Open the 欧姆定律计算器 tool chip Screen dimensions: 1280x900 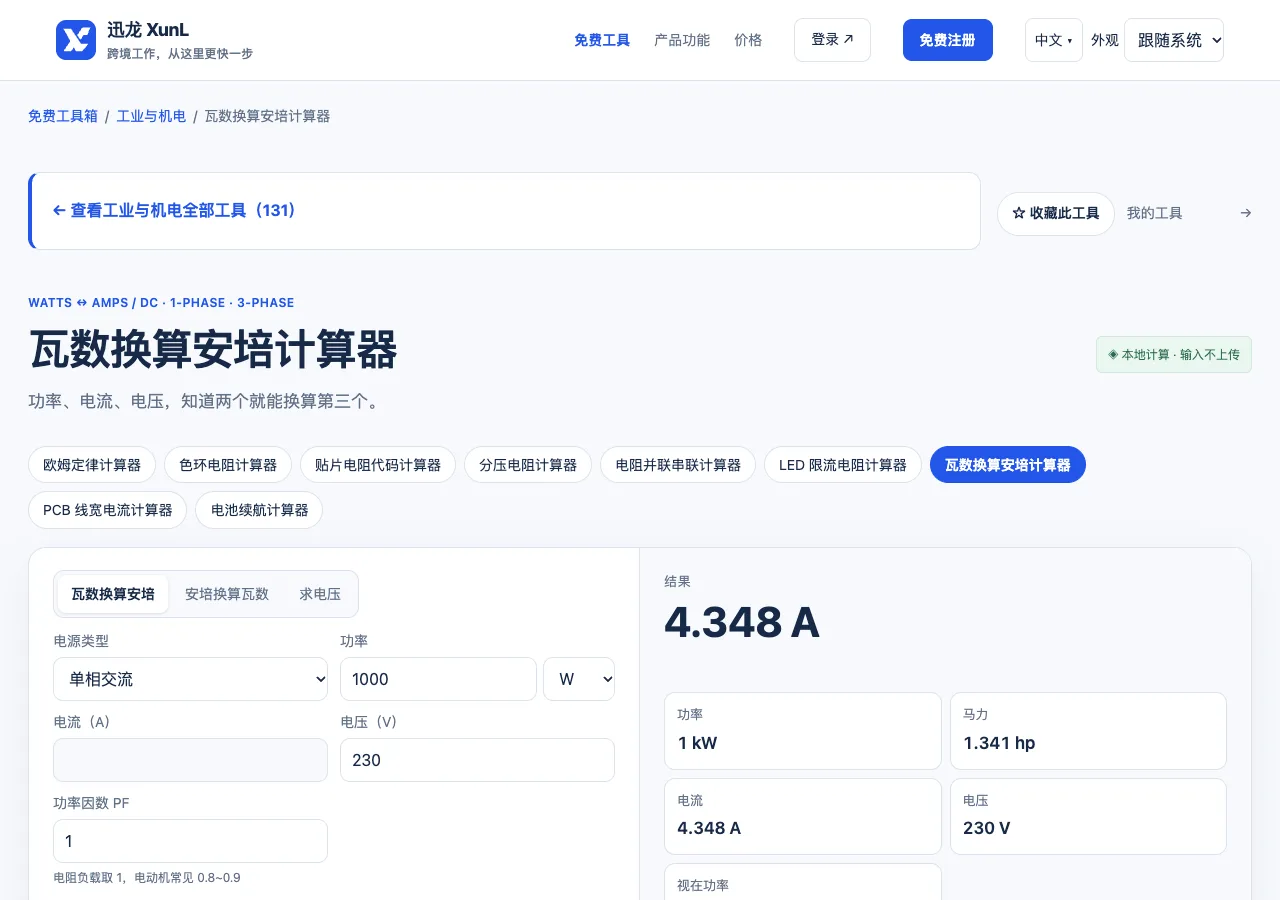92,465
